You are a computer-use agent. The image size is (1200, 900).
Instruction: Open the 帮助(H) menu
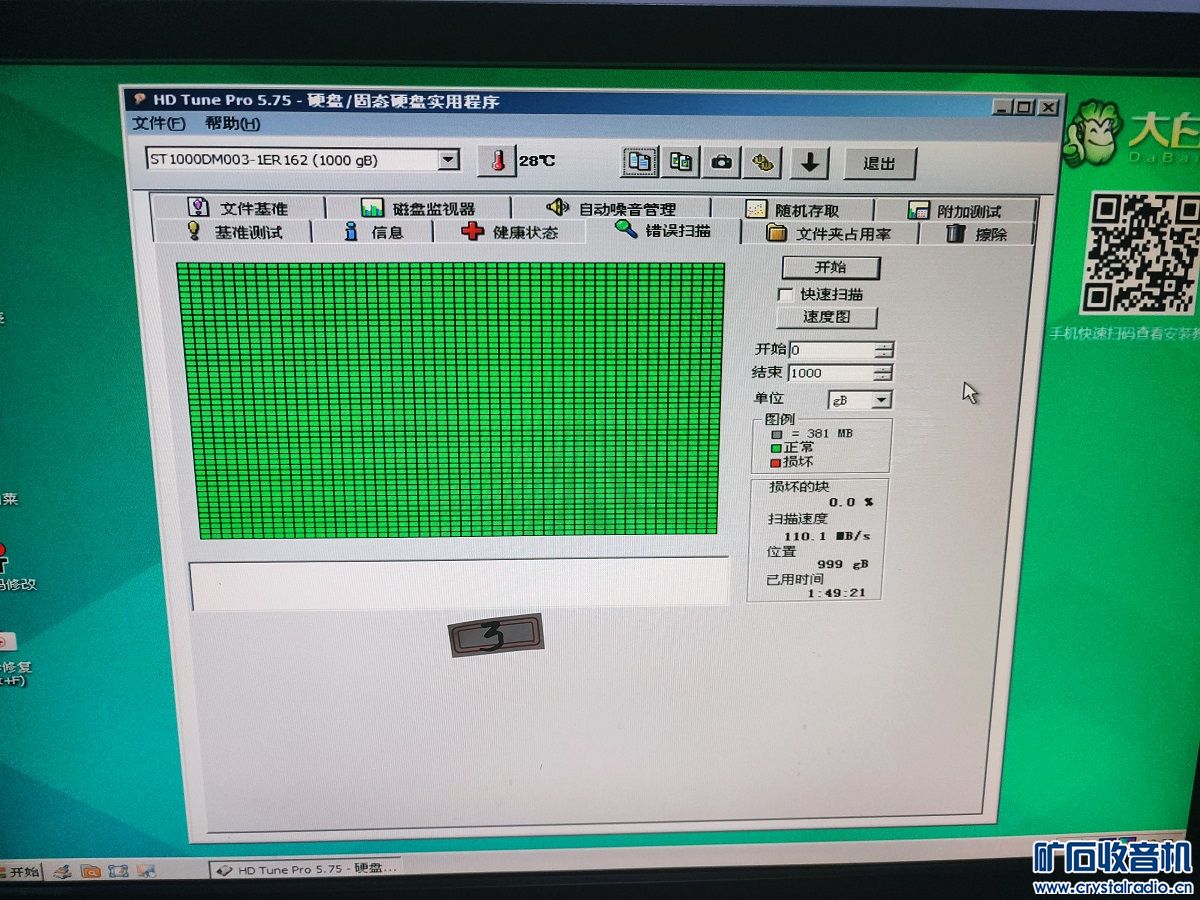tap(232, 123)
